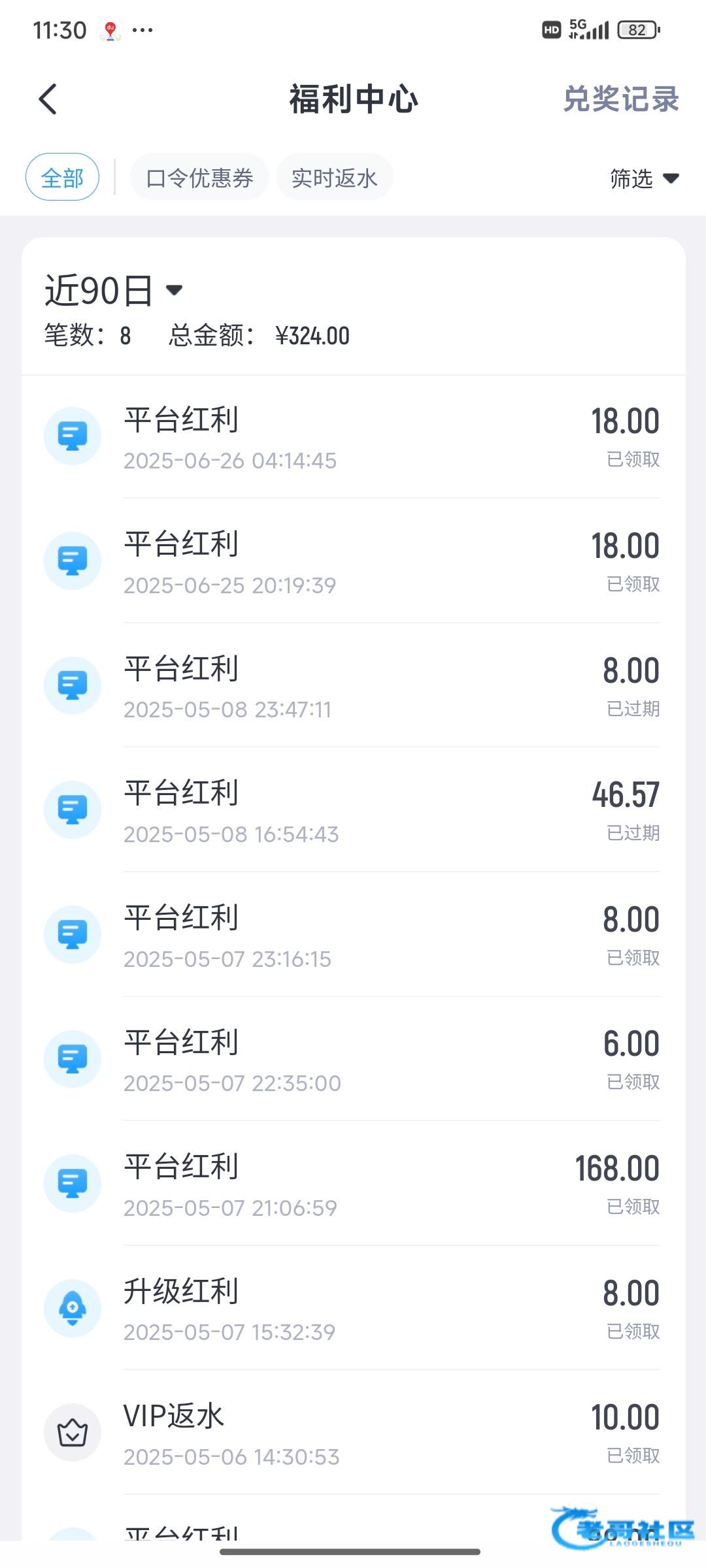This screenshot has width=706, height=1568.
Task: Open the 筛选 filter dropdown
Action: point(644,178)
